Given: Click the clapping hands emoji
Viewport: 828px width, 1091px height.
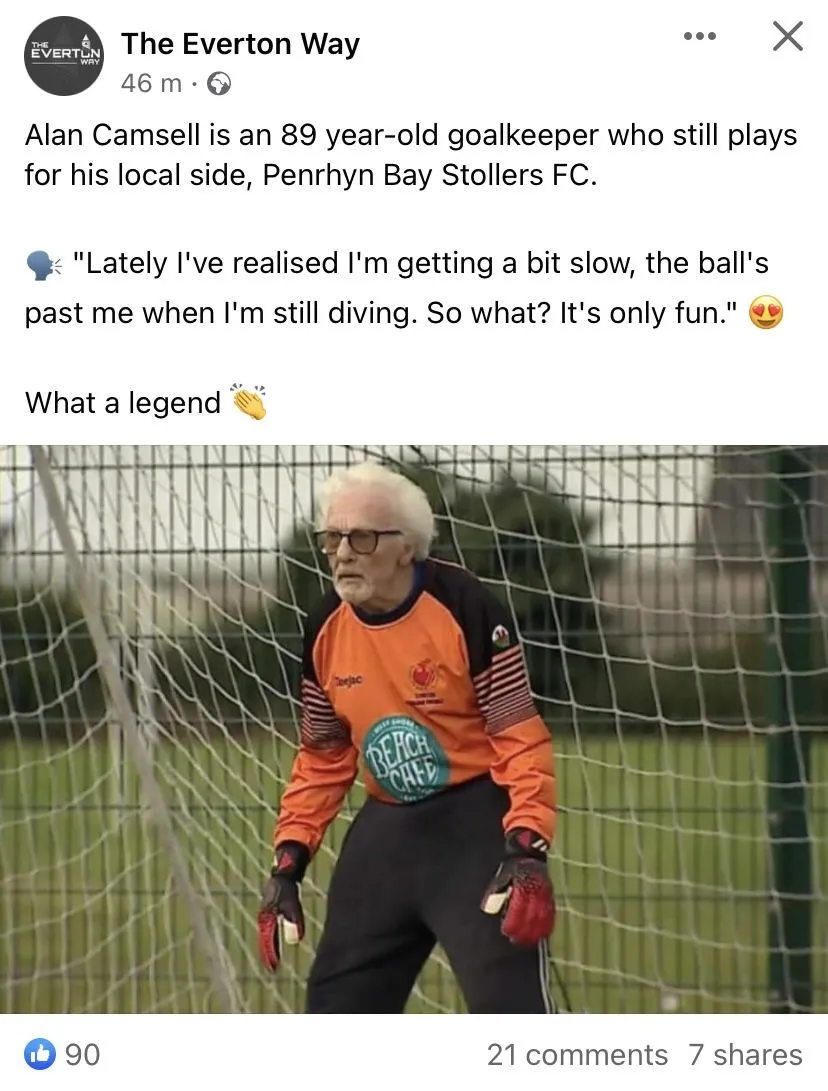Looking at the screenshot, I should [x=249, y=401].
